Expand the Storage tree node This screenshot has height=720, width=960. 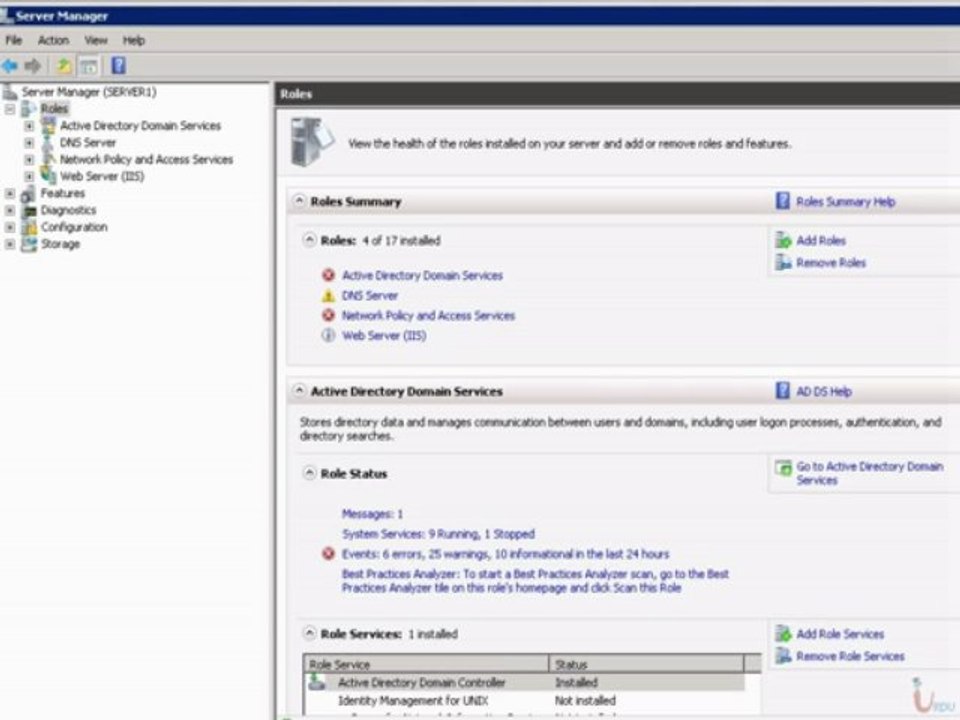(x=10, y=244)
